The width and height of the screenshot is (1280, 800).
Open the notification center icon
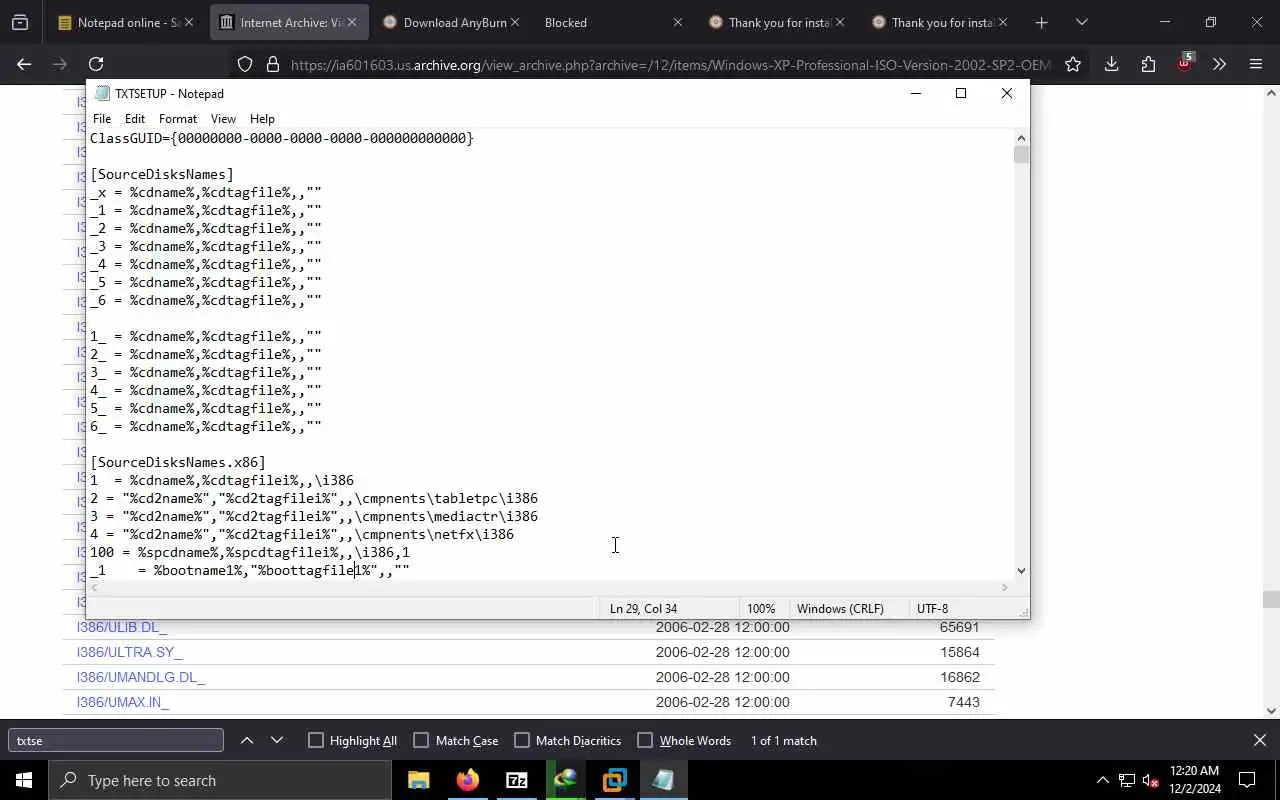pyautogui.click(x=1247, y=780)
